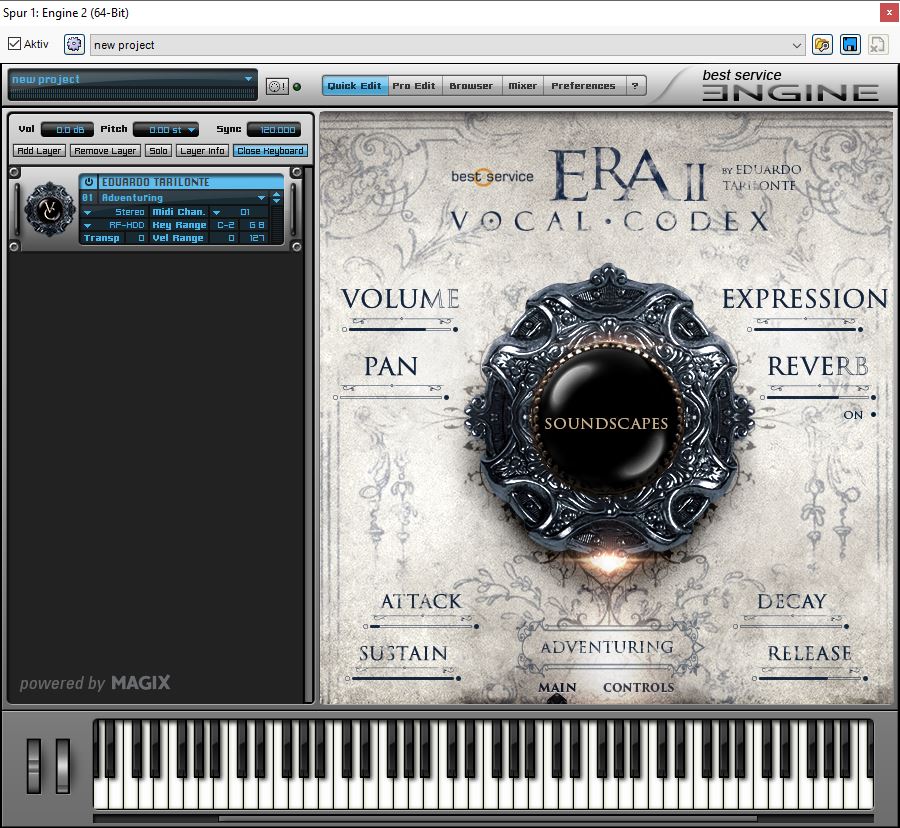Click the help question mark tab
The image size is (900, 828).
pyautogui.click(x=634, y=85)
